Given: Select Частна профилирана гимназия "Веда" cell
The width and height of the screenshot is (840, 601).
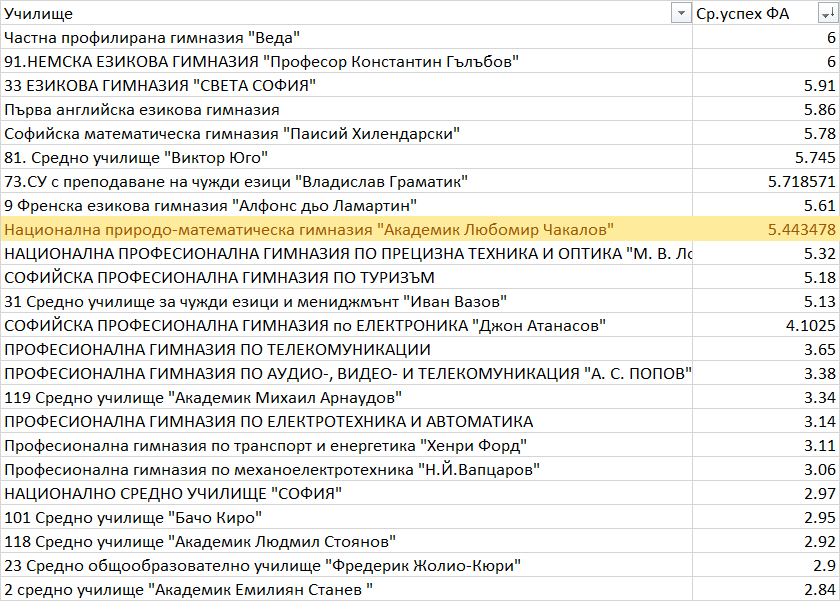Looking at the screenshot, I should click(152, 37).
